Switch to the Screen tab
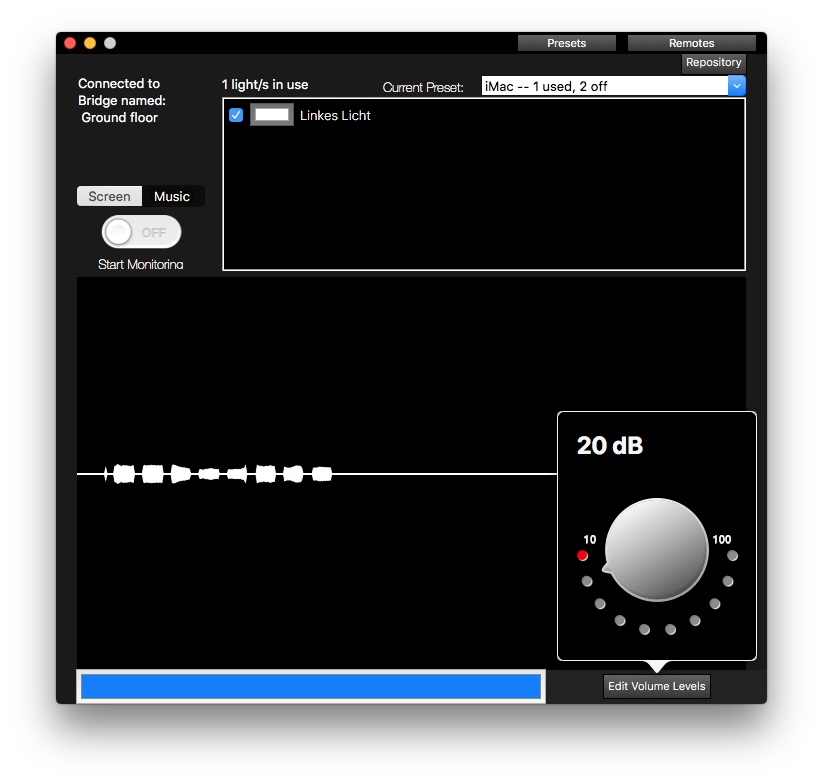Image resolution: width=823 pixels, height=784 pixels. pos(109,196)
